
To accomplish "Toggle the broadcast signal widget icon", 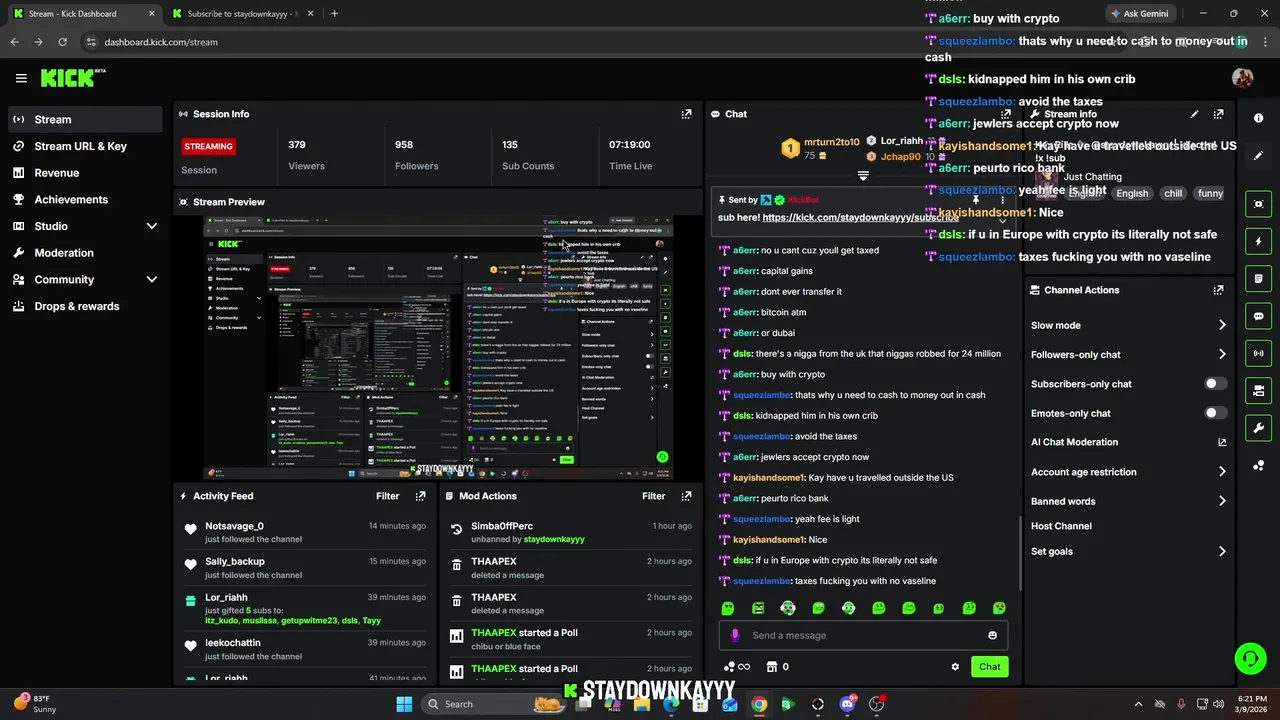I will pos(1258,353).
